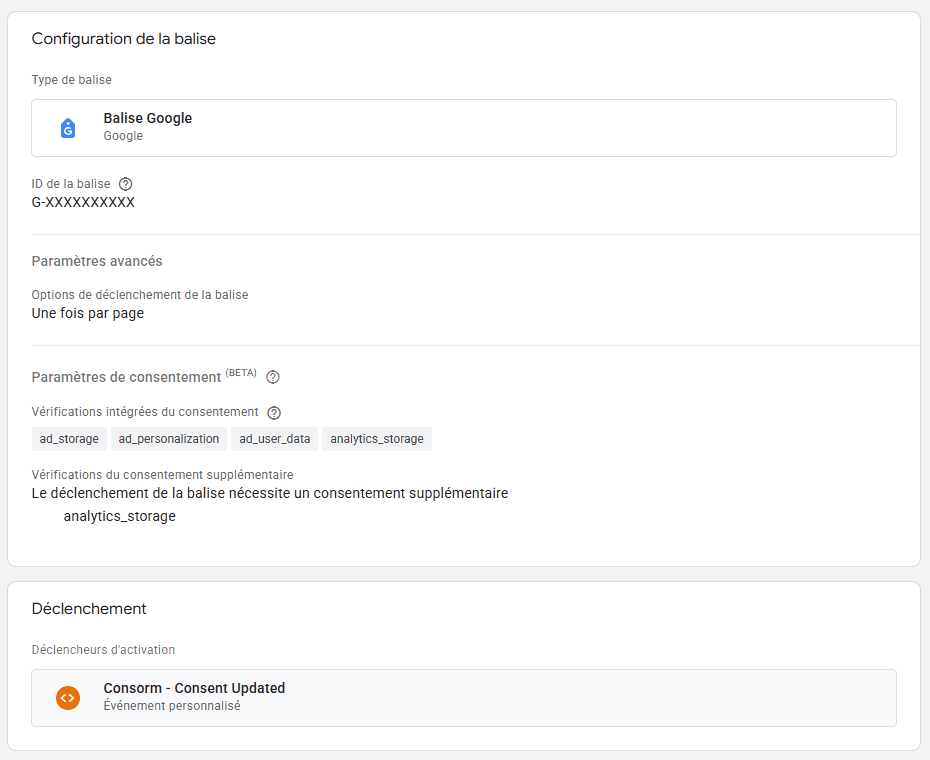Screen dimensions: 930x760
Task: Click the analytics_storage consent chip
Action: pyautogui.click(x=377, y=439)
